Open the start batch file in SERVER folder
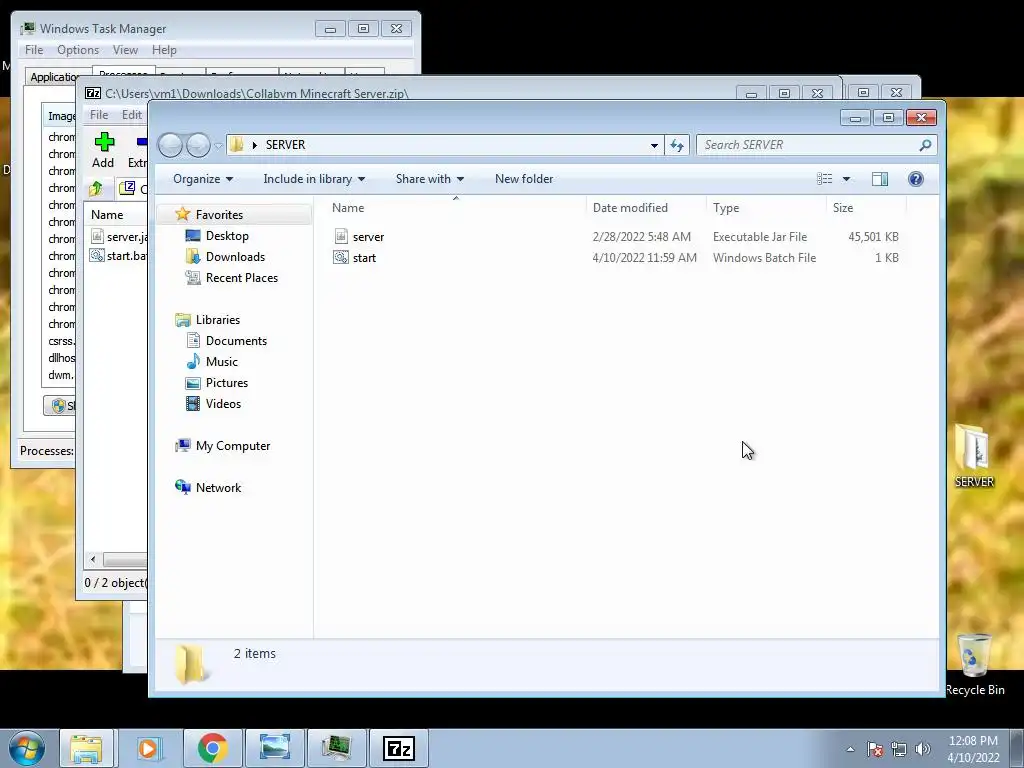 (364, 258)
